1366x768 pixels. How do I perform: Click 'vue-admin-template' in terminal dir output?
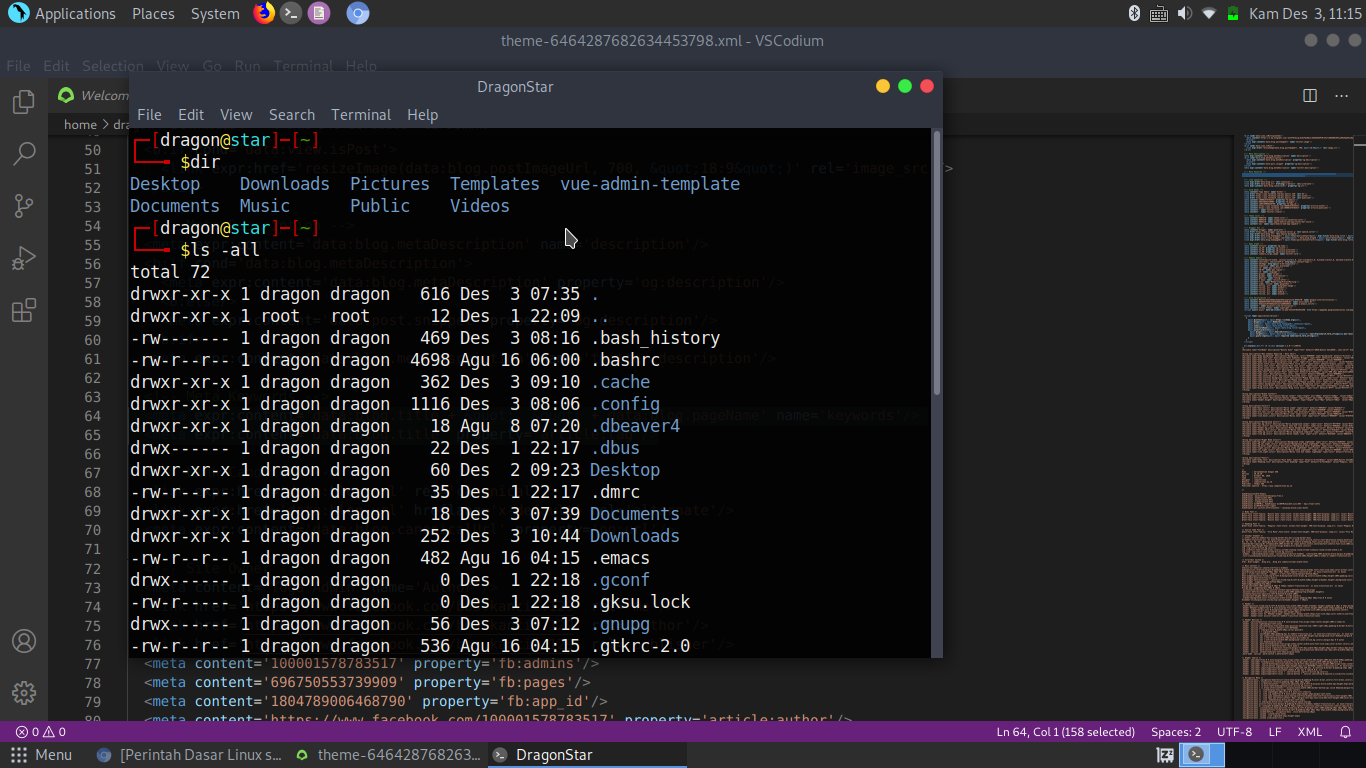tap(650, 184)
